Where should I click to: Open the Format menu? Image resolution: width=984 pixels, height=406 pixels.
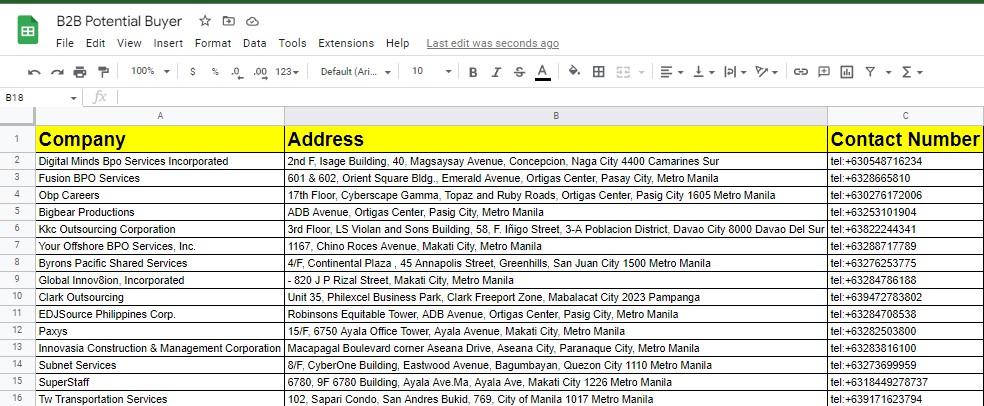213,43
